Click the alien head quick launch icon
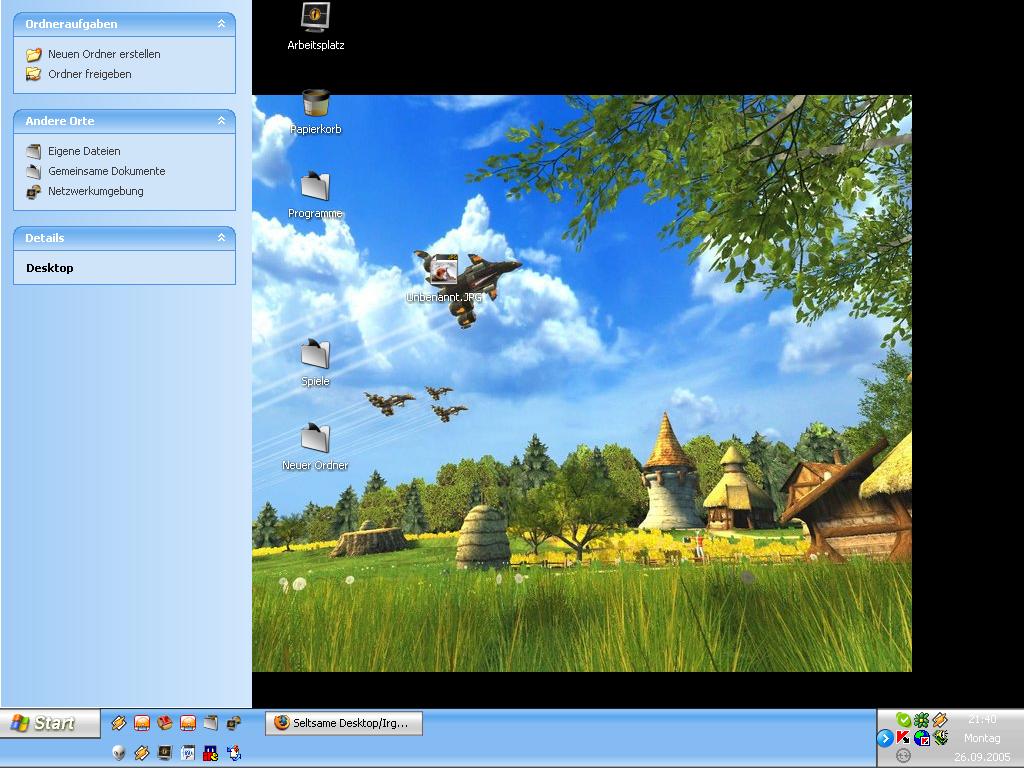1024x768 pixels. pyautogui.click(x=118, y=753)
